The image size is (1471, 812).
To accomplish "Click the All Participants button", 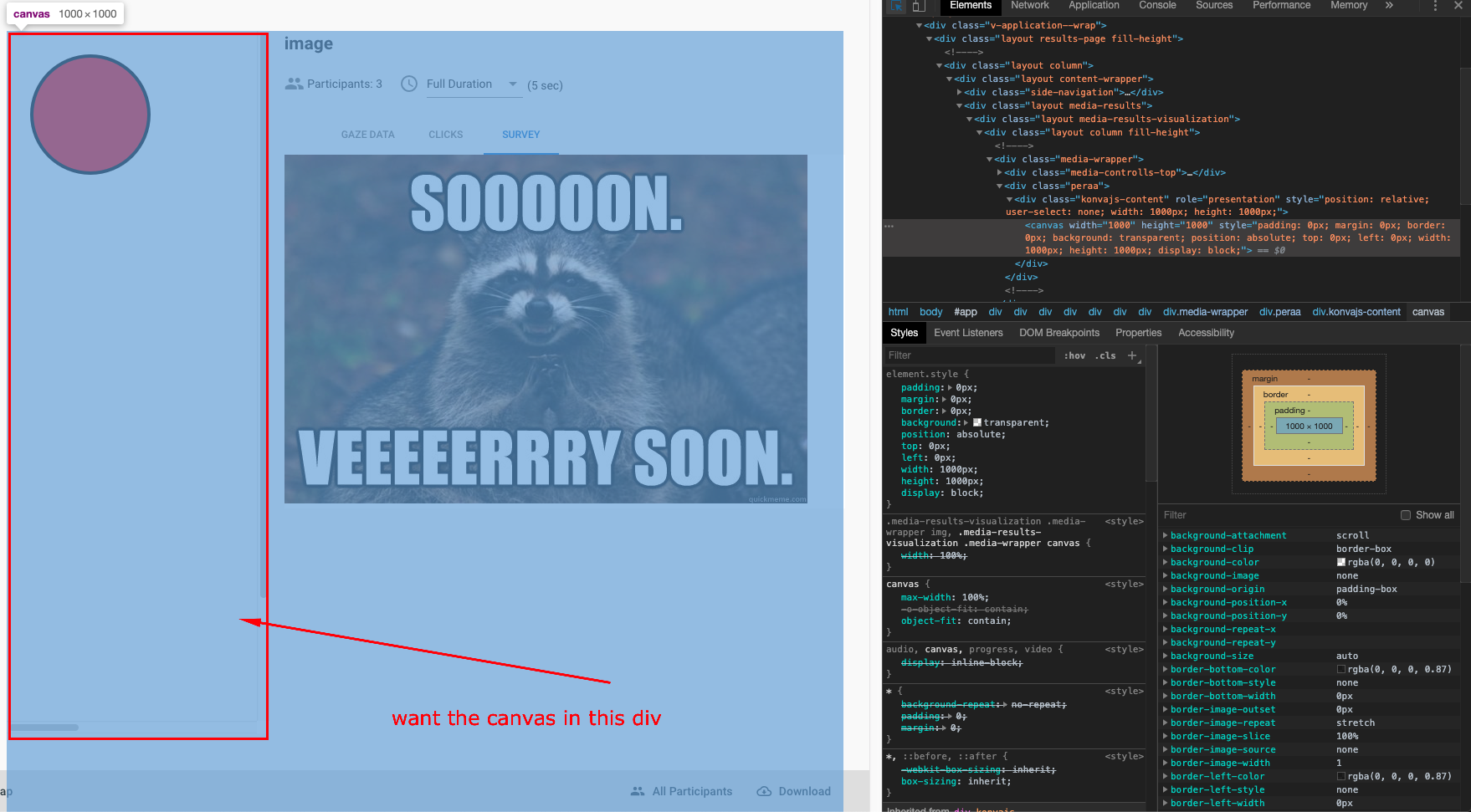I will pos(682,791).
